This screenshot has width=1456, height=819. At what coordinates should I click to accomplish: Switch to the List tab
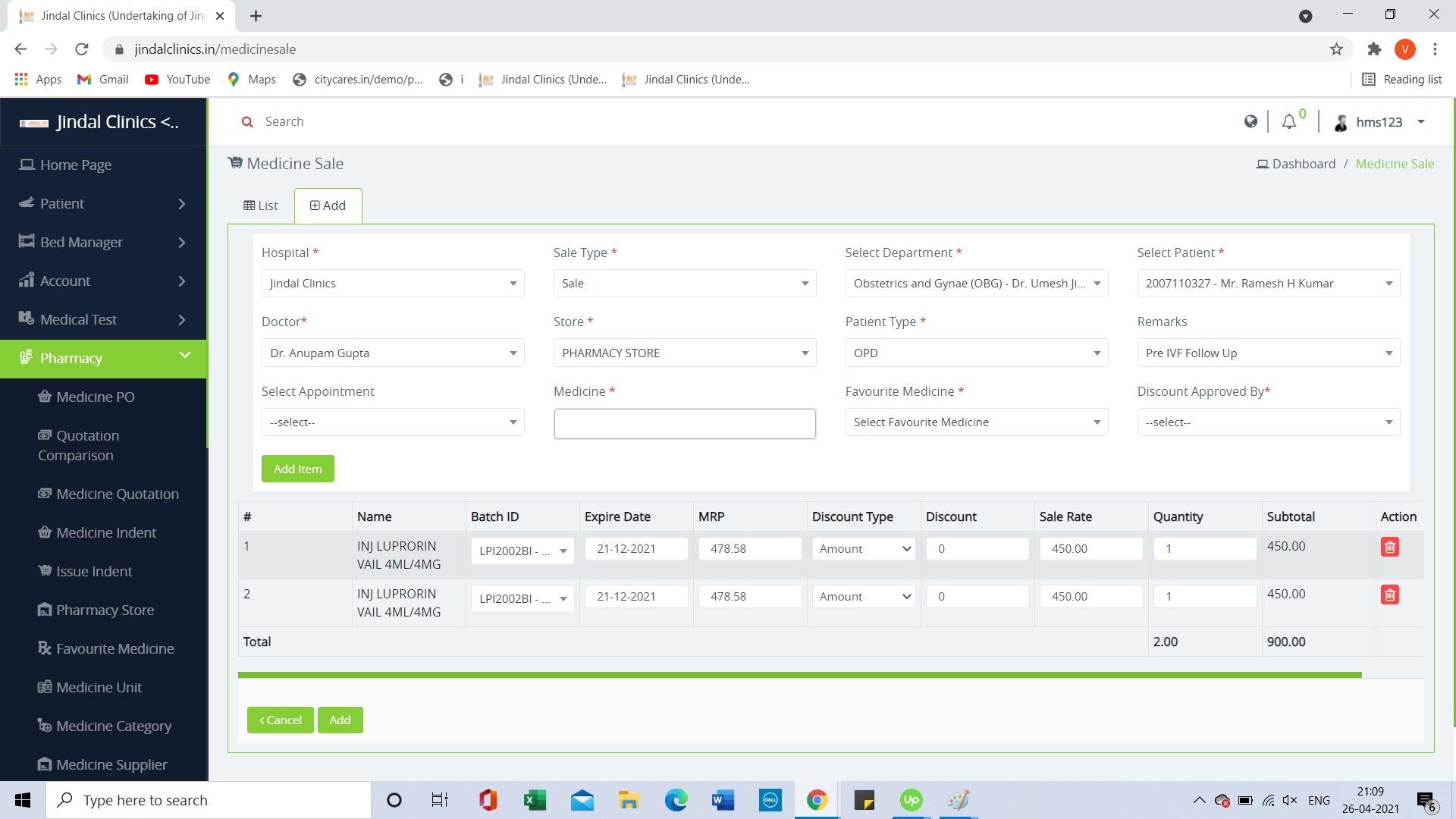tap(260, 206)
